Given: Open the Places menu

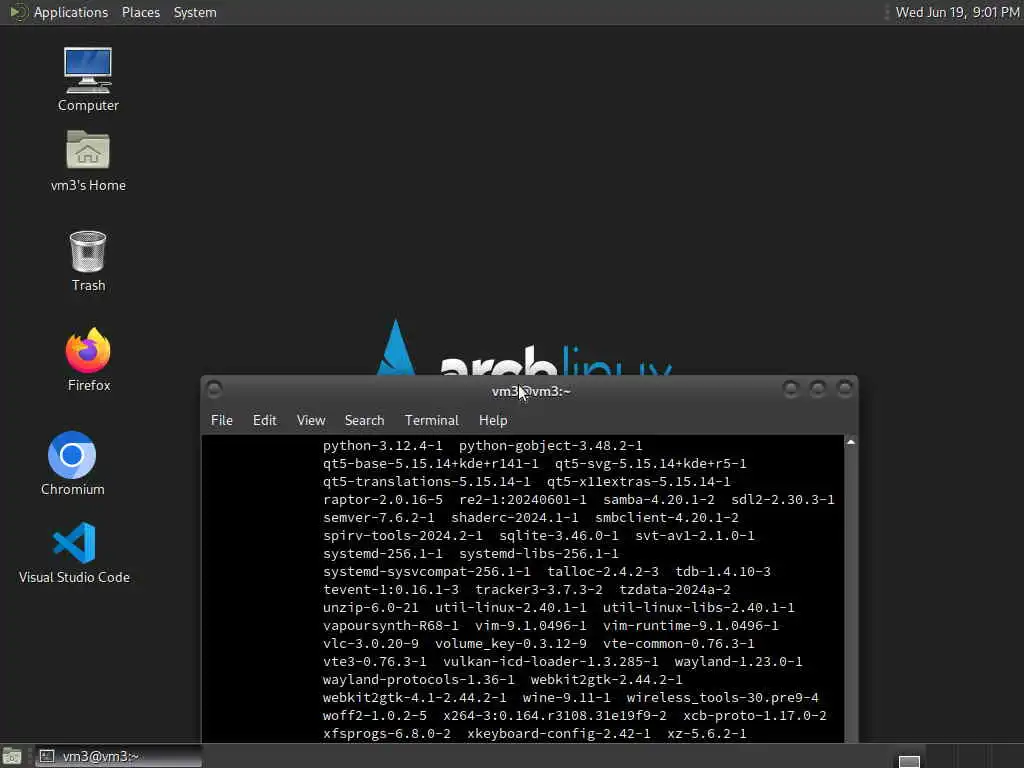Looking at the screenshot, I should (140, 12).
